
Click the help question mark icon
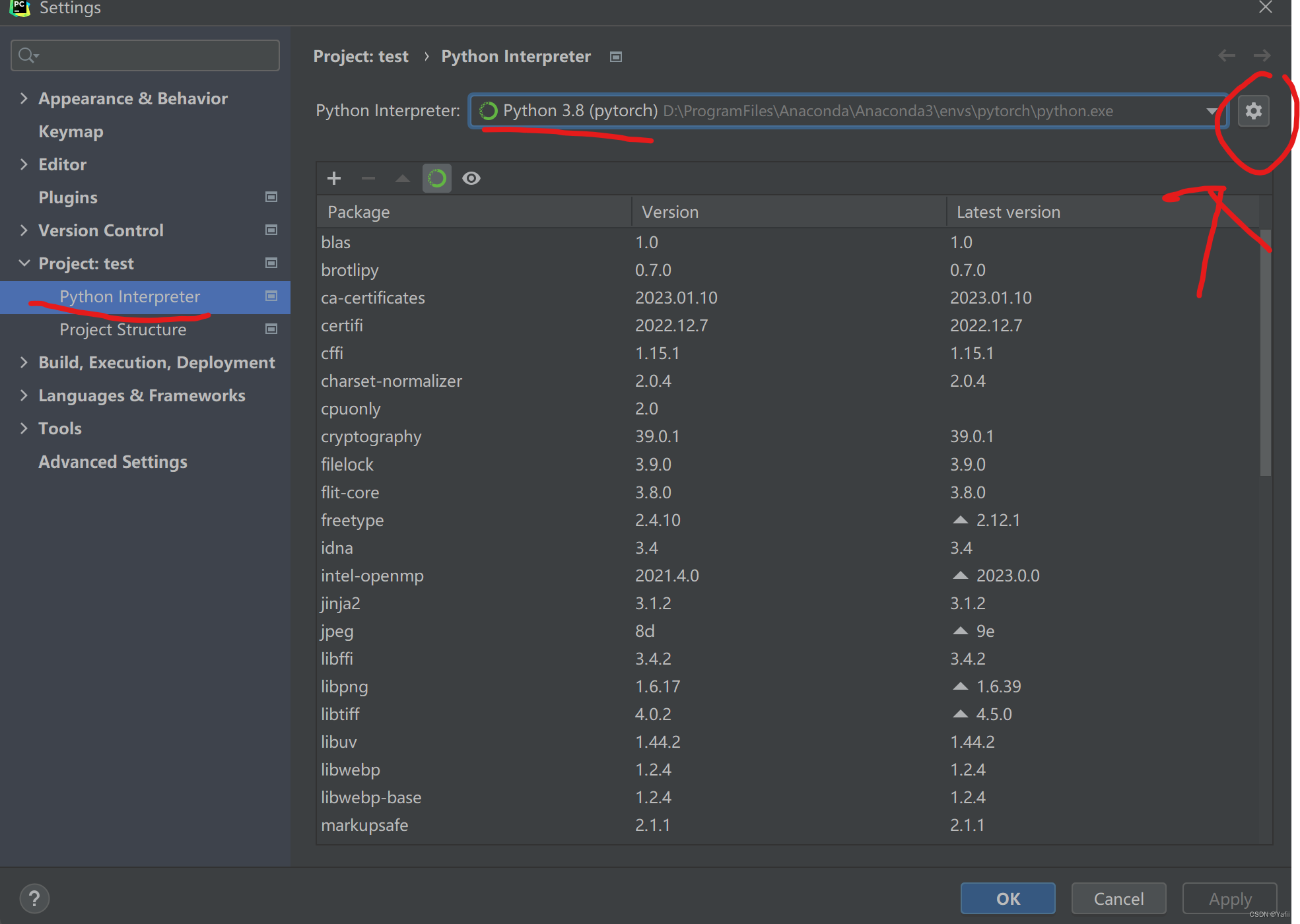click(34, 898)
